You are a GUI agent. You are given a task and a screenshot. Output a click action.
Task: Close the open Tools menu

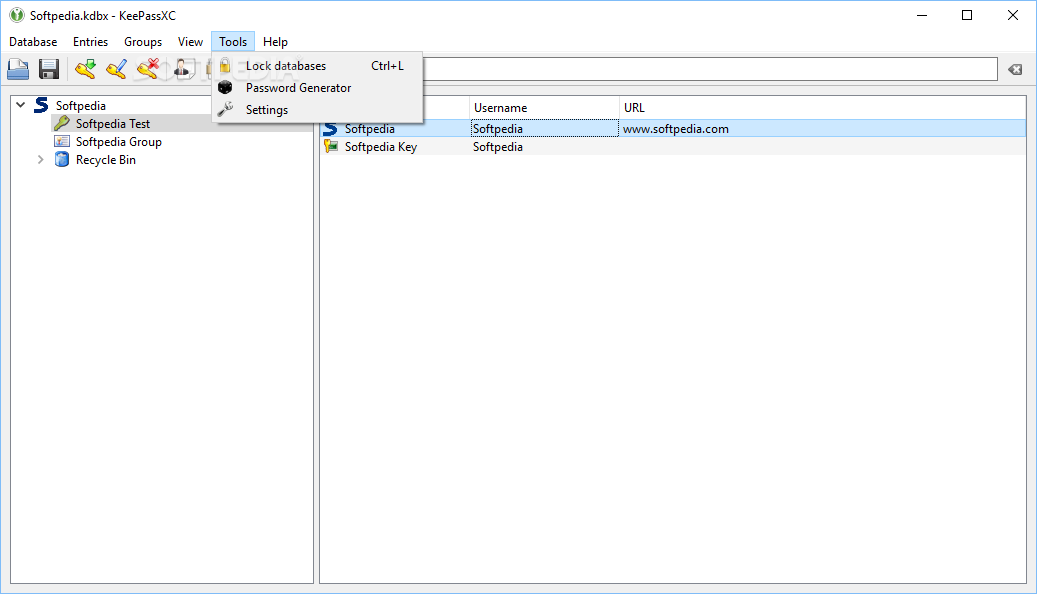point(233,42)
